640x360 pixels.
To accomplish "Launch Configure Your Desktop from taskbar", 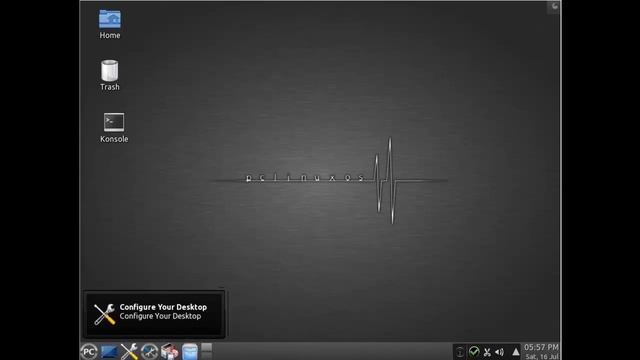I will coord(129,351).
